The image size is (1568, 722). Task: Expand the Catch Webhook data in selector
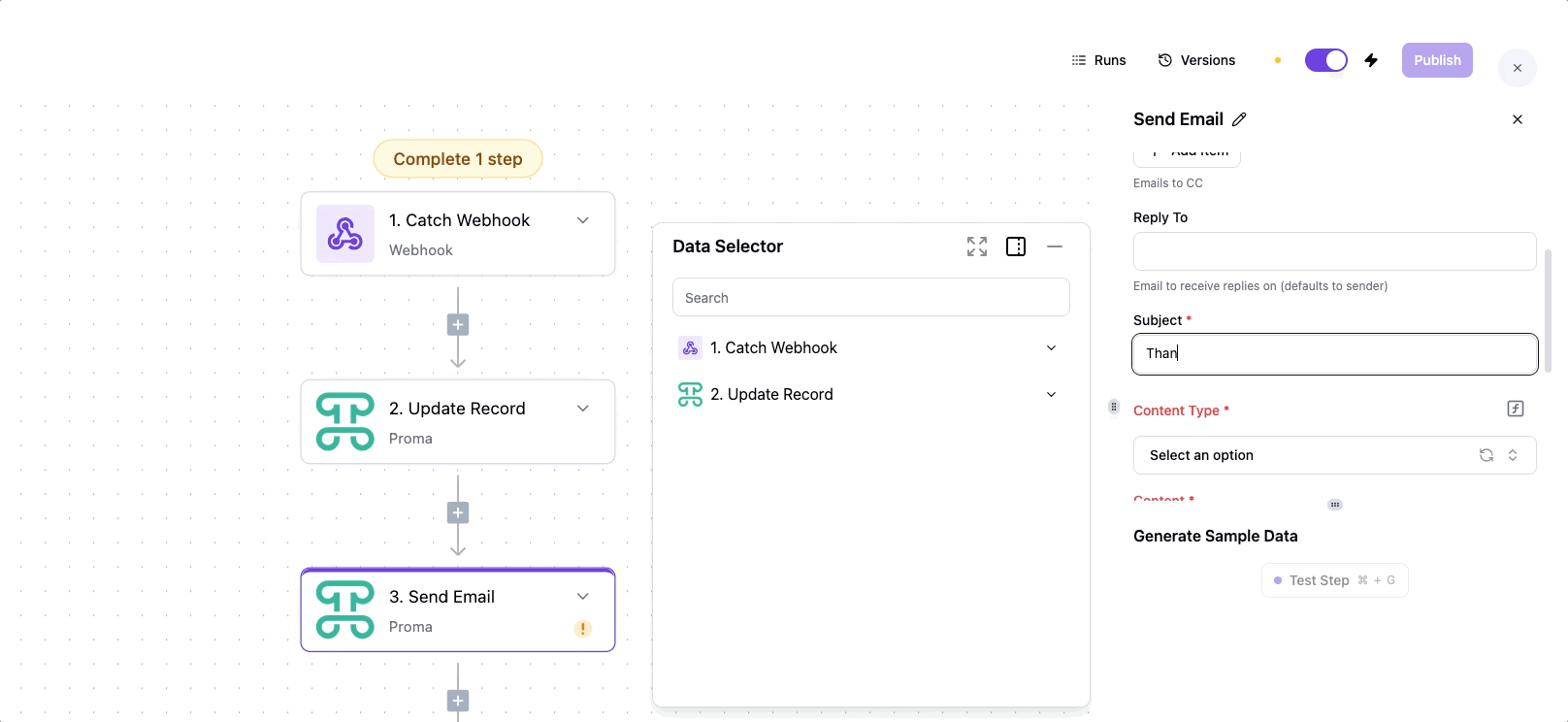tap(1051, 347)
